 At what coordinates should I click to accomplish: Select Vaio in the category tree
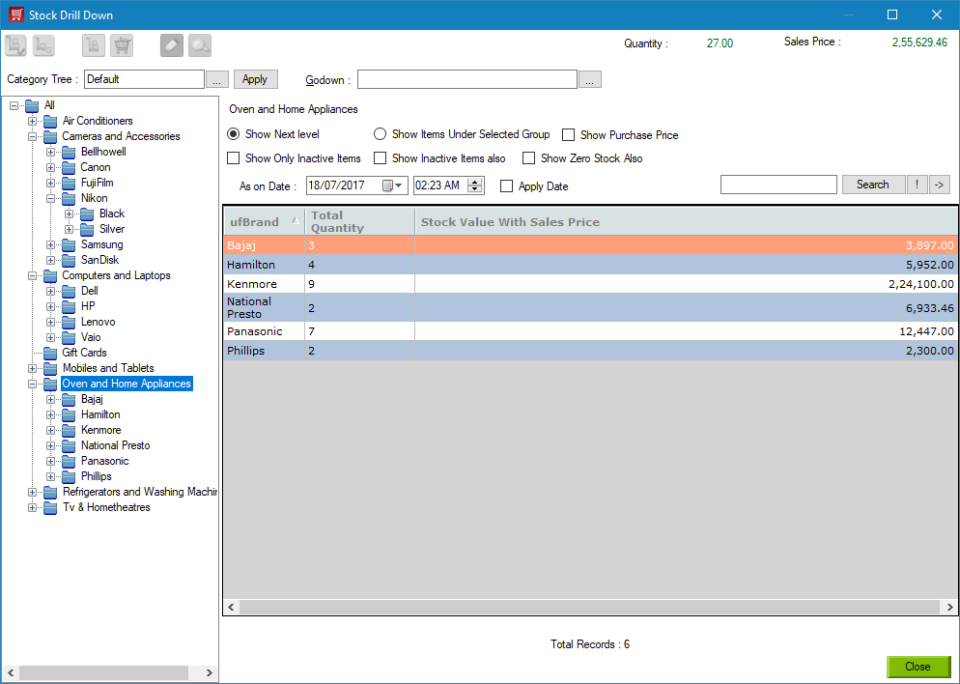pyautogui.click(x=91, y=337)
